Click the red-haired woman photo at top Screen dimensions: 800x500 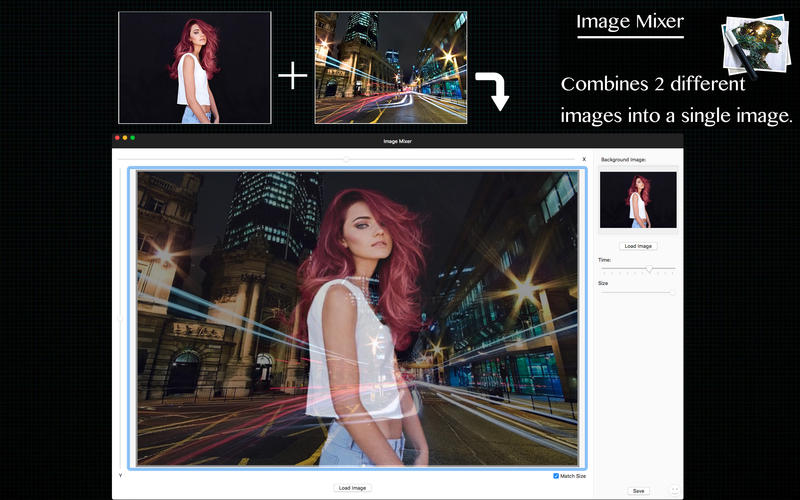pos(195,67)
